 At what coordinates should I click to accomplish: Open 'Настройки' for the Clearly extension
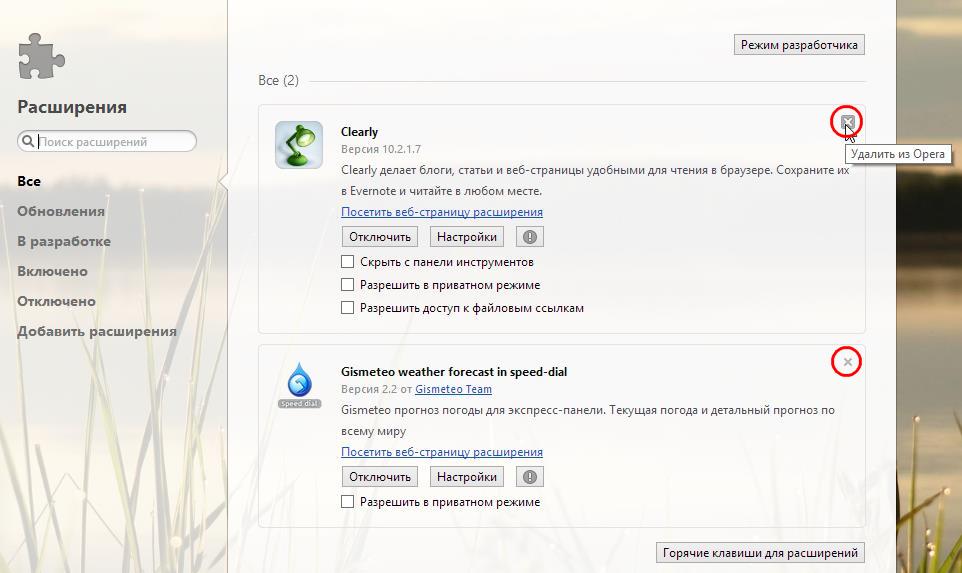467,237
